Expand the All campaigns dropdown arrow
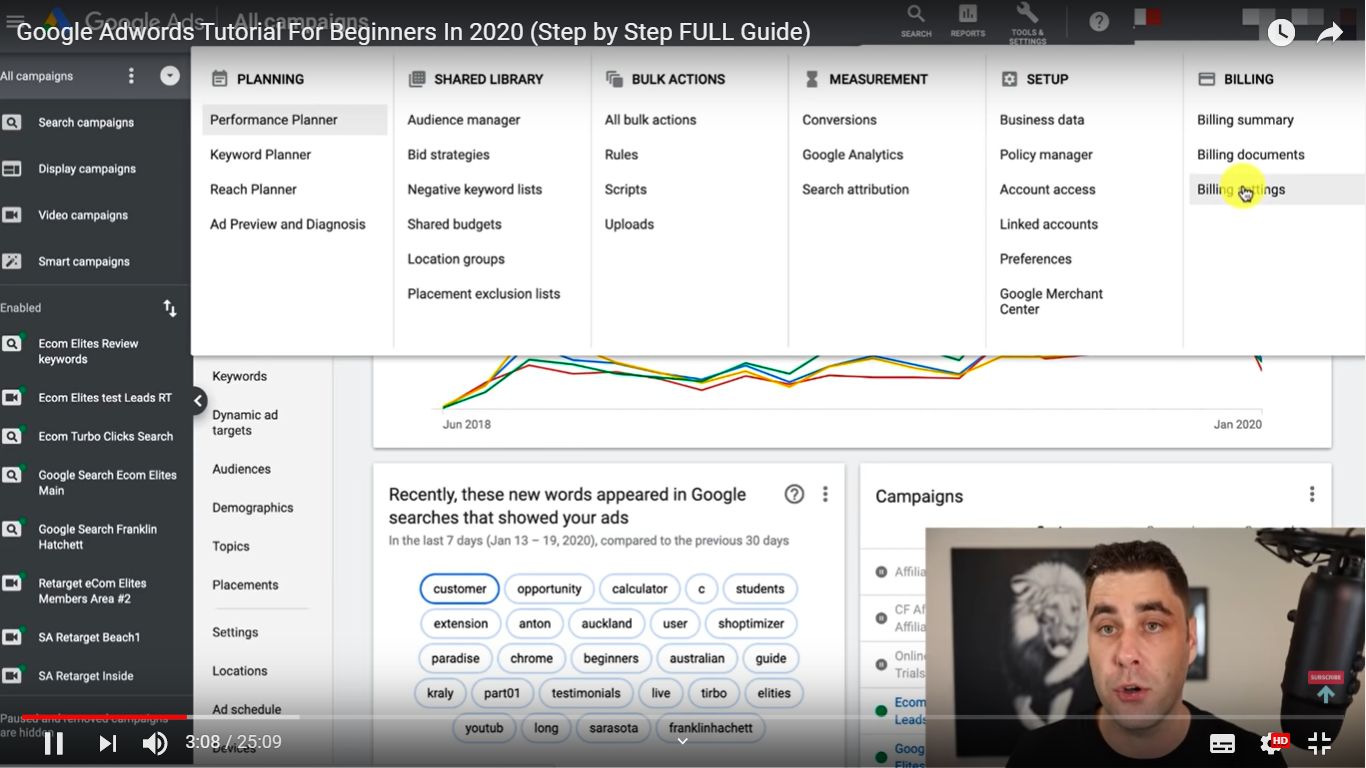The height and width of the screenshot is (768, 1366). coord(170,76)
